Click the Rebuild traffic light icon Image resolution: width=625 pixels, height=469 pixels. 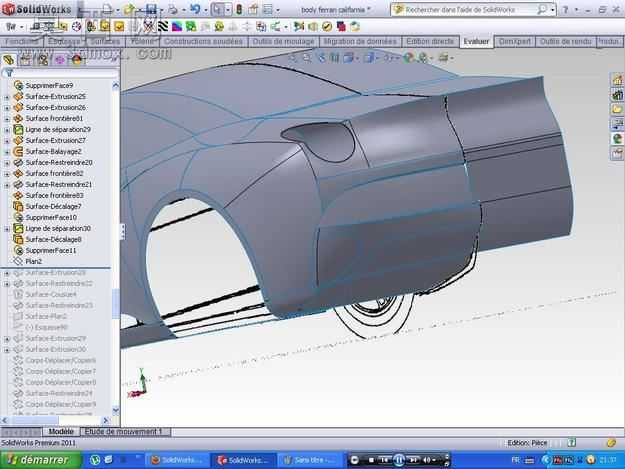[x=239, y=9]
